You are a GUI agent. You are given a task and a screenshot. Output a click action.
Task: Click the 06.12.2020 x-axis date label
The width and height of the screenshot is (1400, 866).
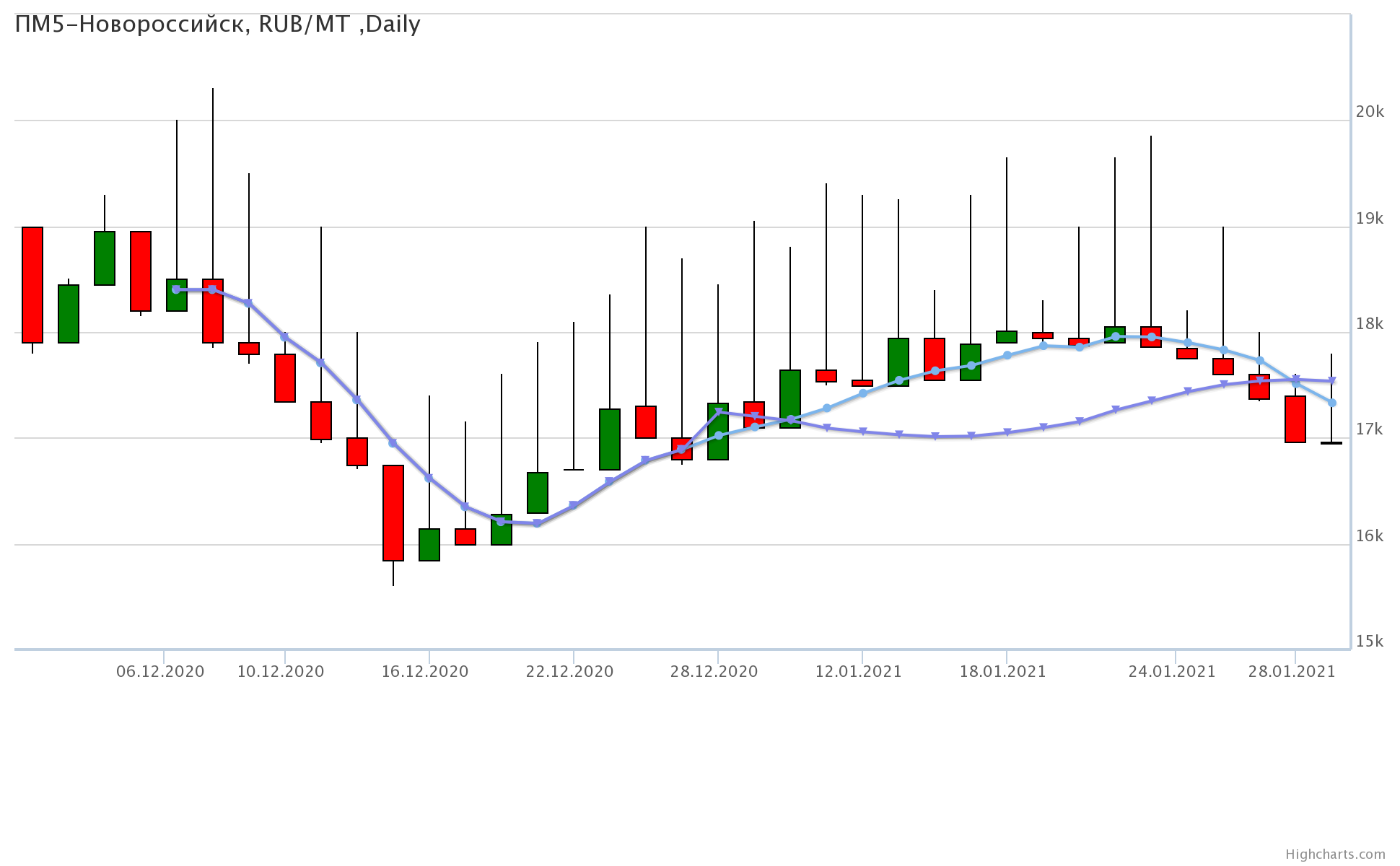pos(160,672)
